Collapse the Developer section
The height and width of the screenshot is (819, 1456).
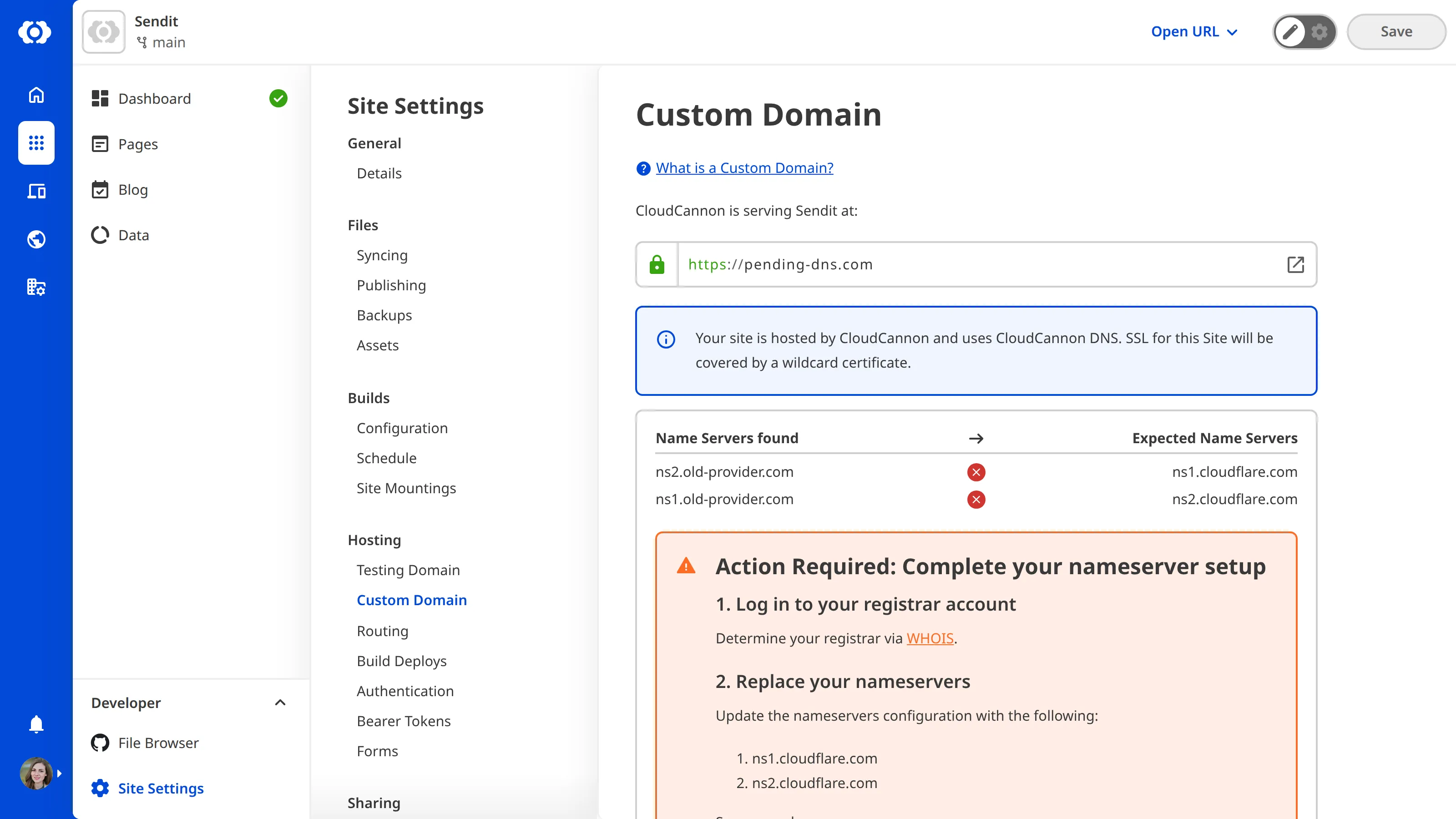(x=280, y=703)
